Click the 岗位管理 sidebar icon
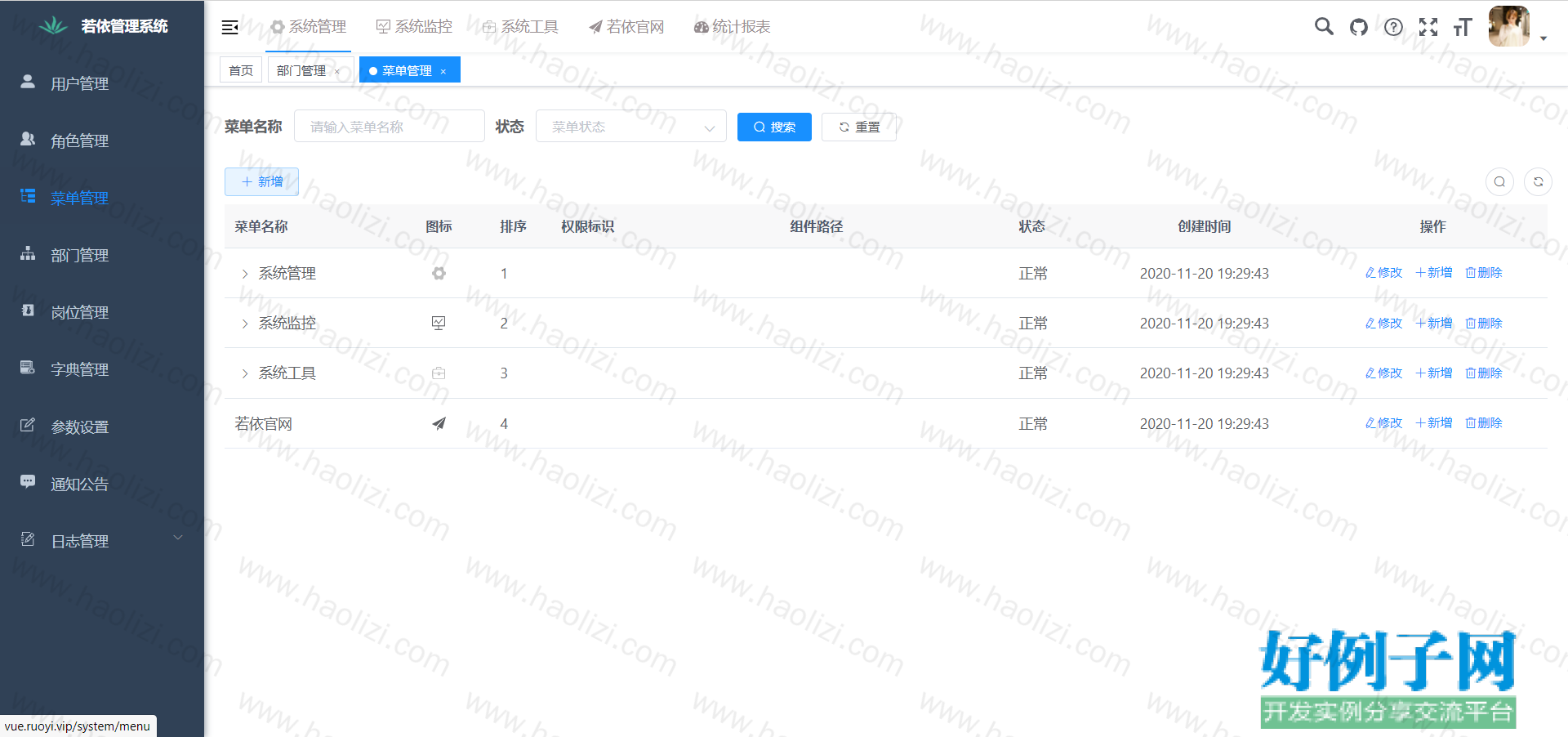 [28, 310]
